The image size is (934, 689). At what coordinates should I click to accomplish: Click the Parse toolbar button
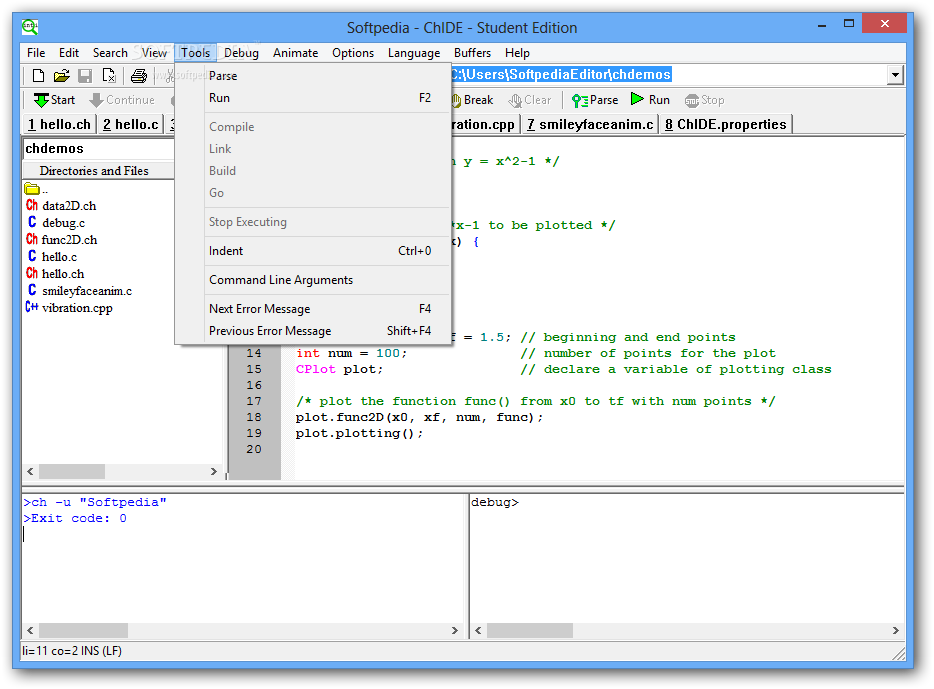click(x=595, y=100)
